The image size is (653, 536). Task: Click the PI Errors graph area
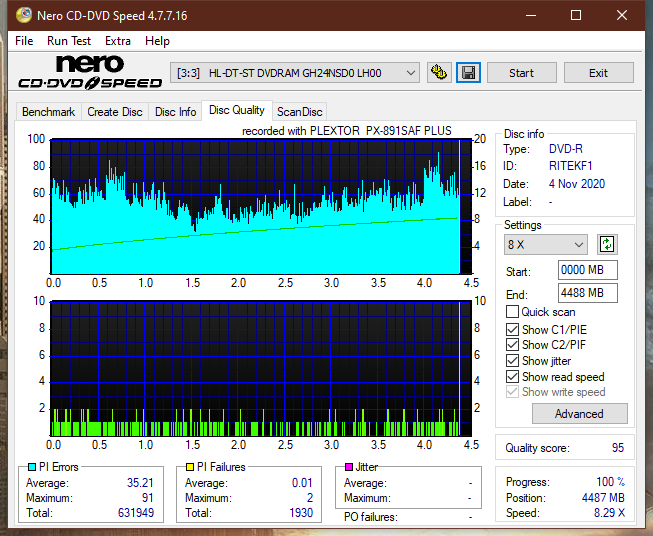click(x=261, y=207)
